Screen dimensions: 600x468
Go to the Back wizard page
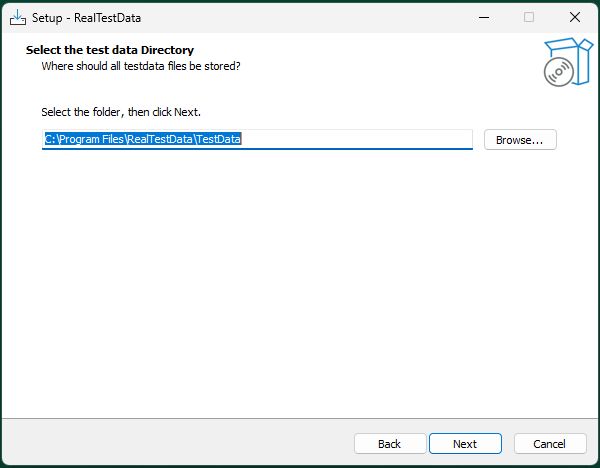tap(390, 444)
